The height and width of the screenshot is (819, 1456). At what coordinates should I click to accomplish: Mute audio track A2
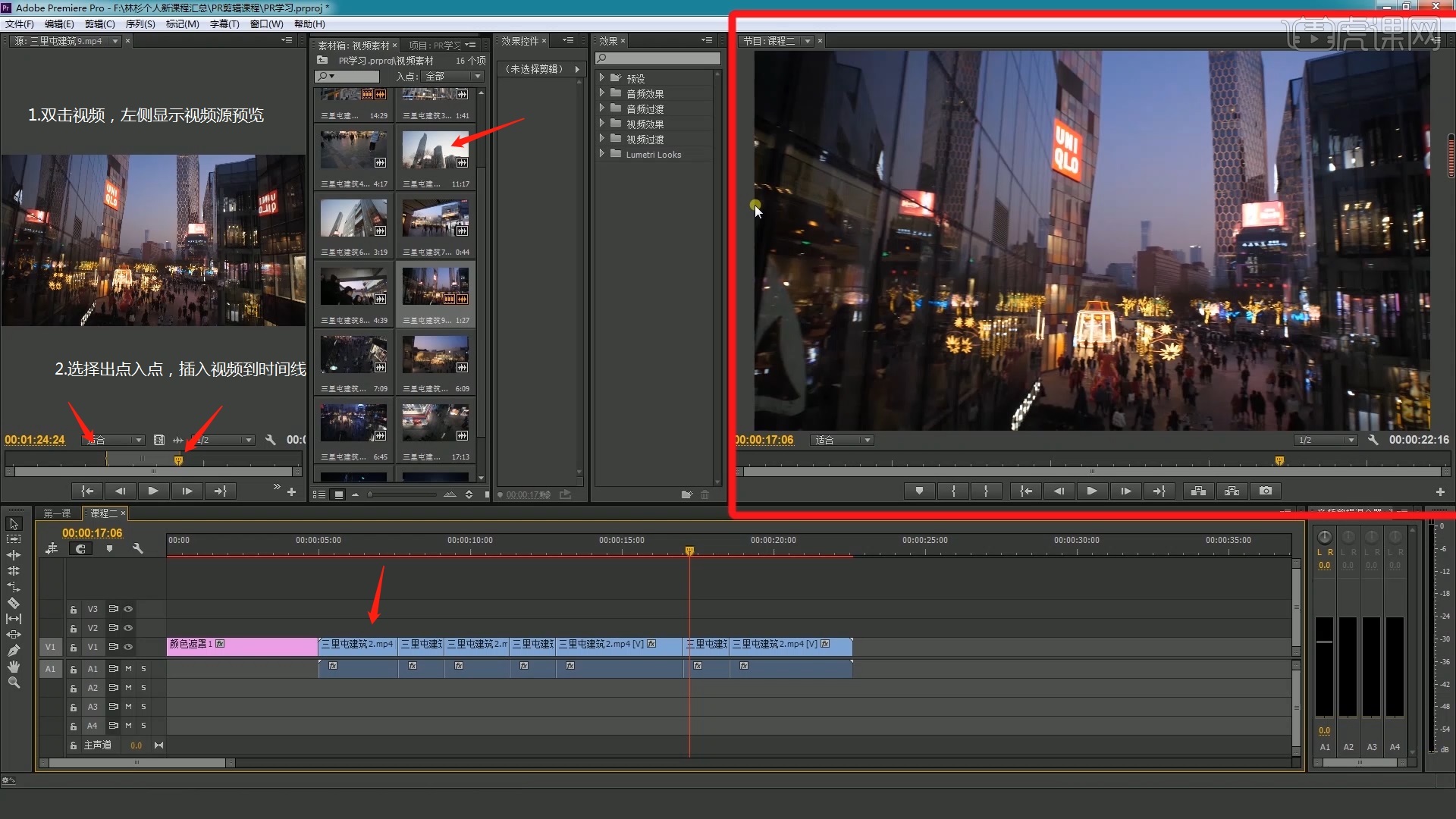click(x=128, y=688)
